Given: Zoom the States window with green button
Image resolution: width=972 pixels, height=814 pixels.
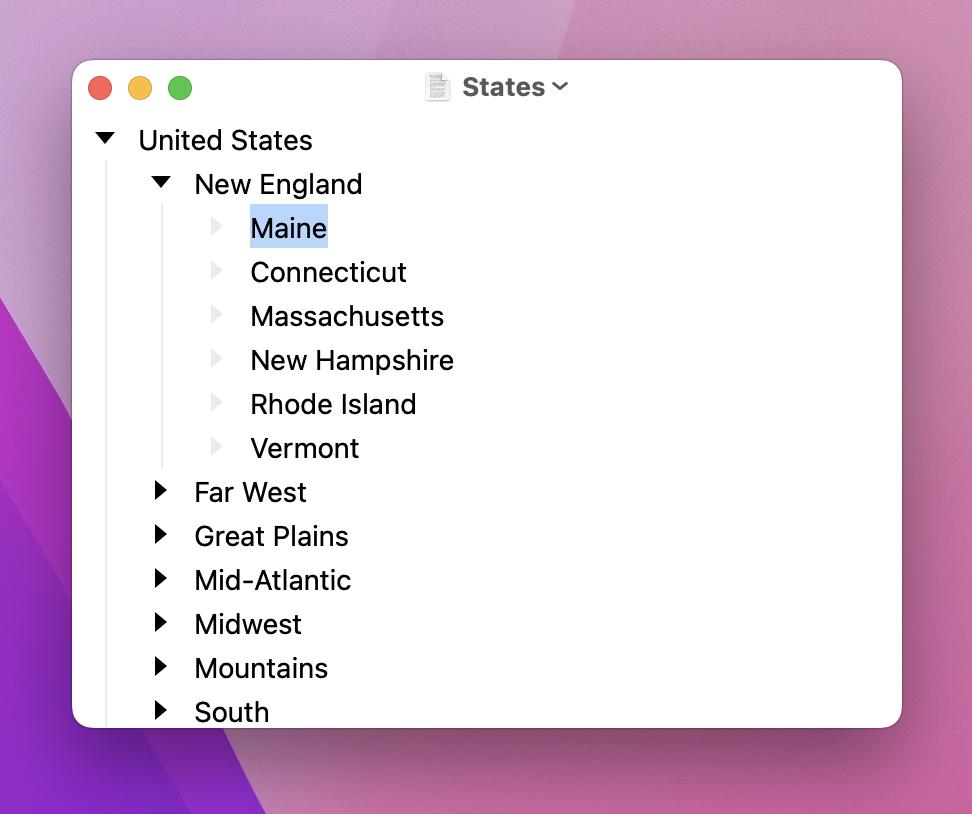Looking at the screenshot, I should pos(180,88).
